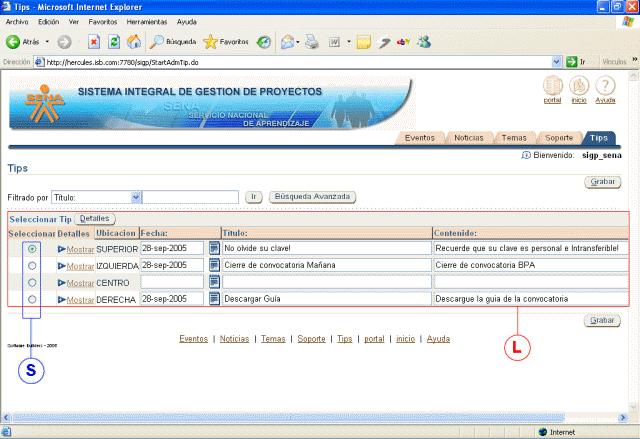Click the top Grabar button
The height and width of the screenshot is (439, 640).
coord(603,182)
